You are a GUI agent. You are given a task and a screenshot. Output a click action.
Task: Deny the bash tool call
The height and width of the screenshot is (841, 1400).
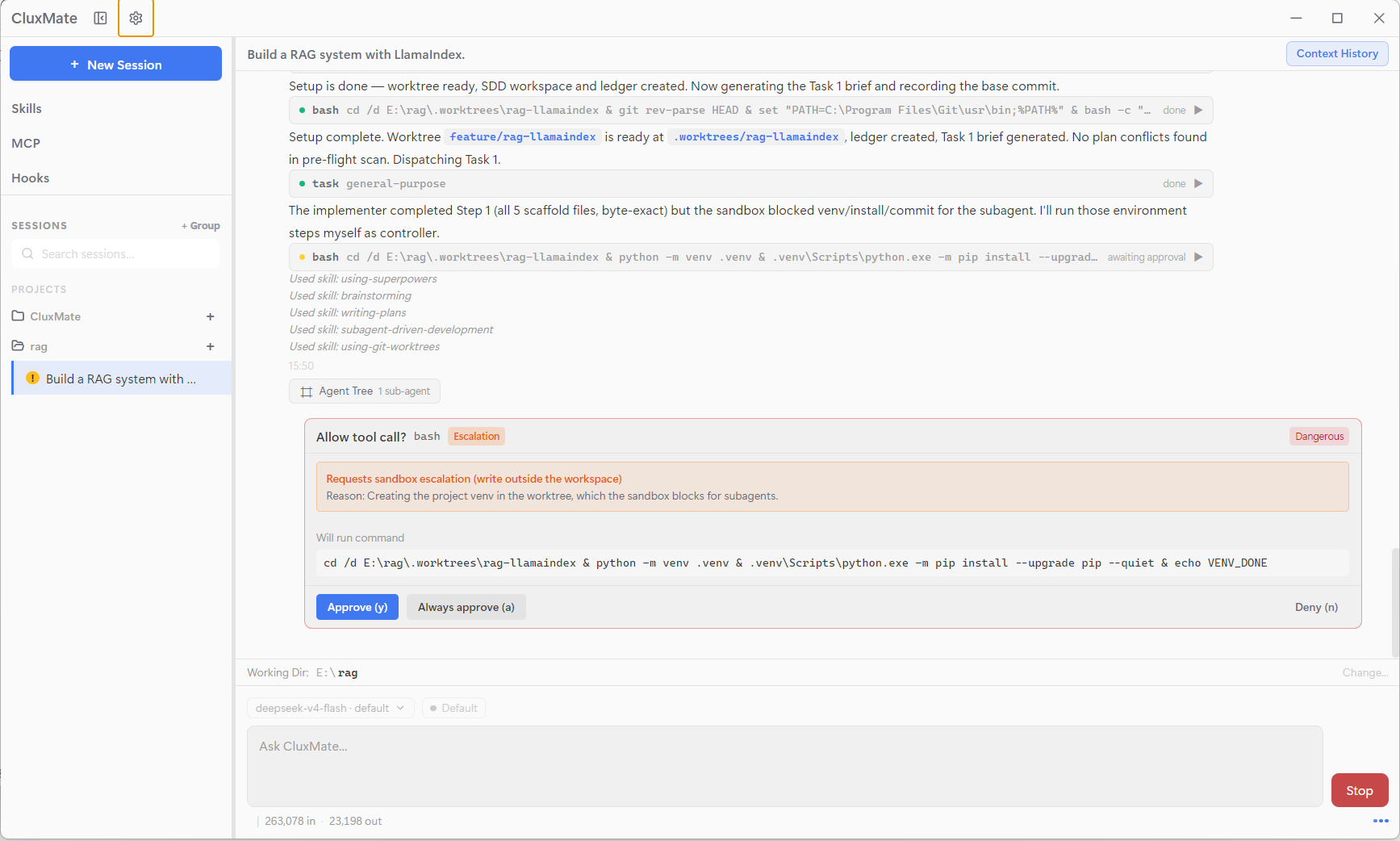tap(1316, 607)
